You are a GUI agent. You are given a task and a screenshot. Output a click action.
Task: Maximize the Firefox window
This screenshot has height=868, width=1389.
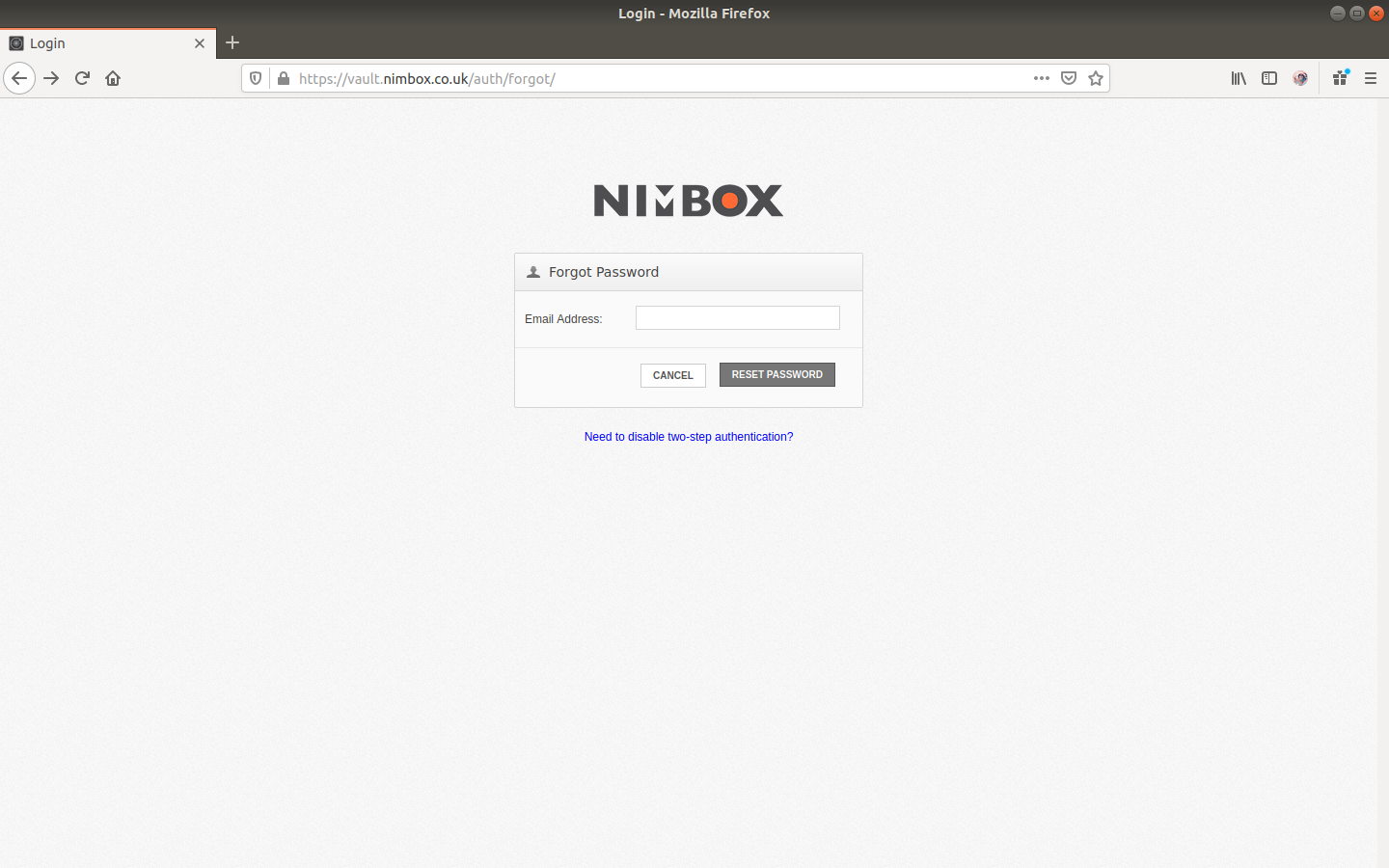[1357, 13]
